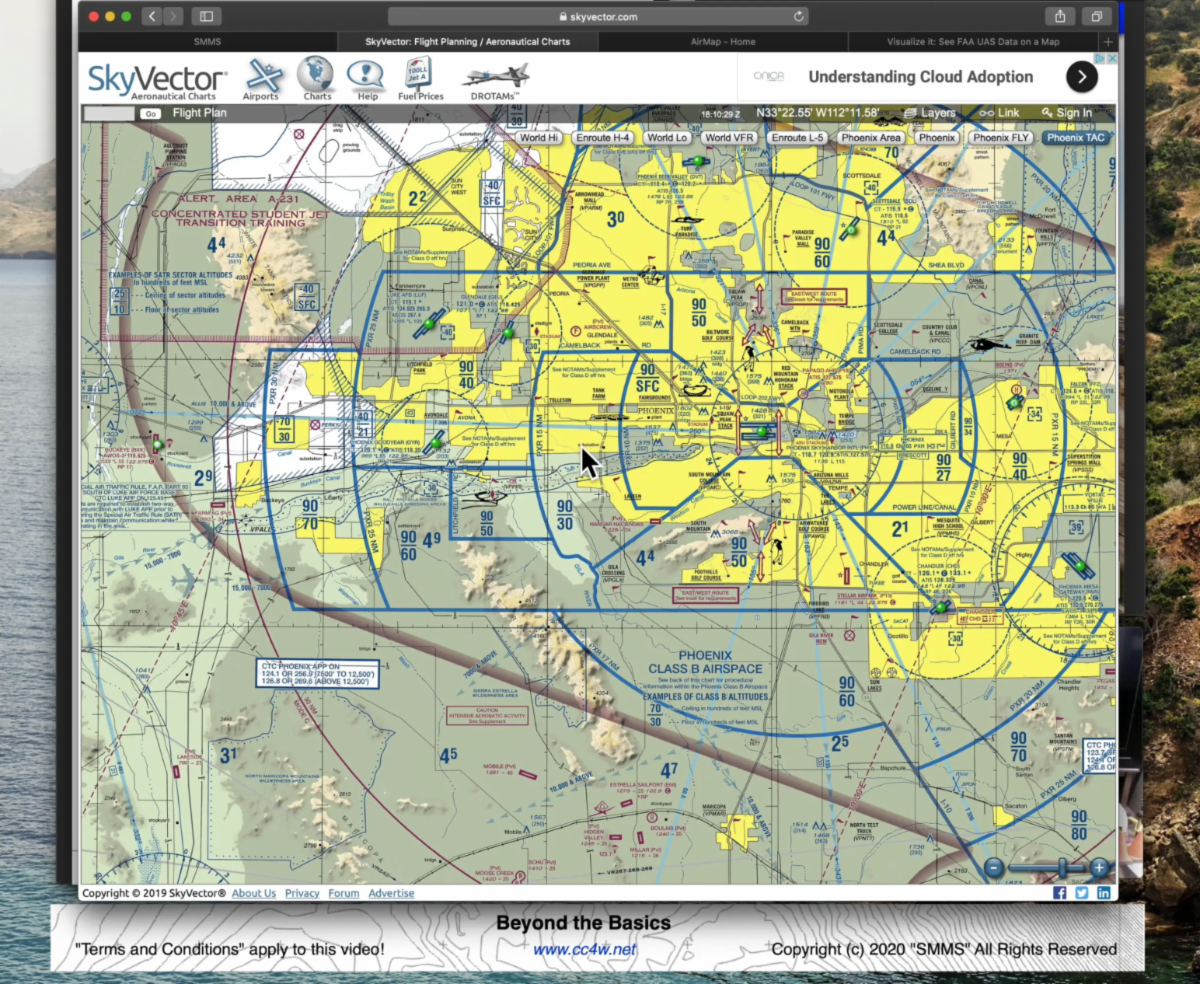1200x984 pixels.
Task: Click the Link button on map bar
Action: tap(999, 113)
